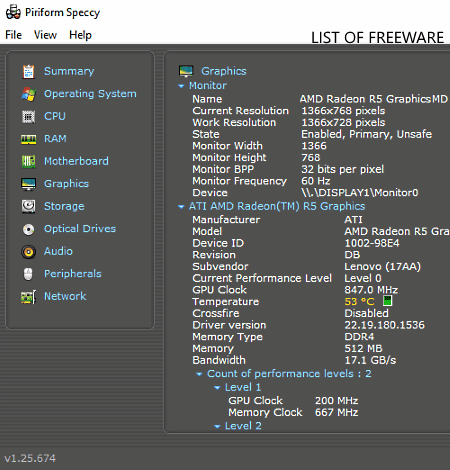This screenshot has height=470, width=450.
Task: Click Device path \\.\DISPLAY1\Monitor0
Action: 360,193
